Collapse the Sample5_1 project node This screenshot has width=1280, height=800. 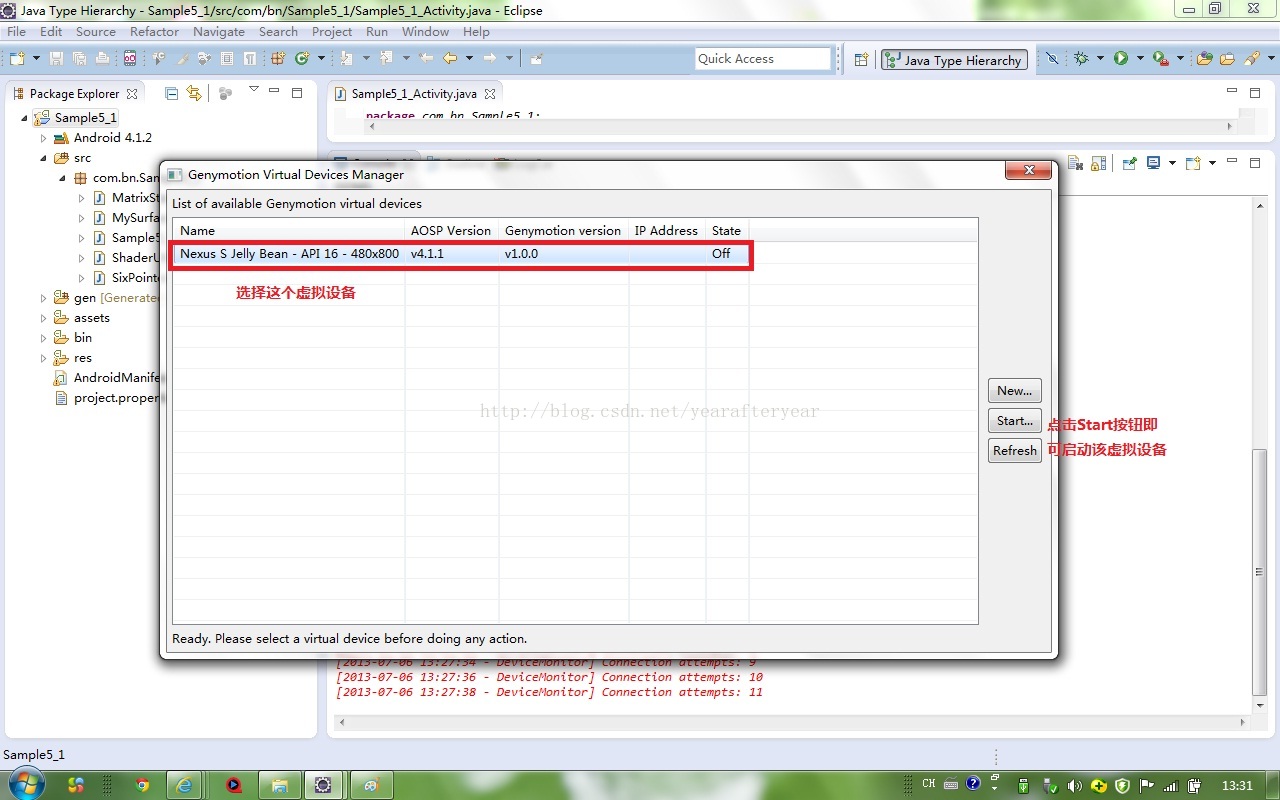pos(24,118)
